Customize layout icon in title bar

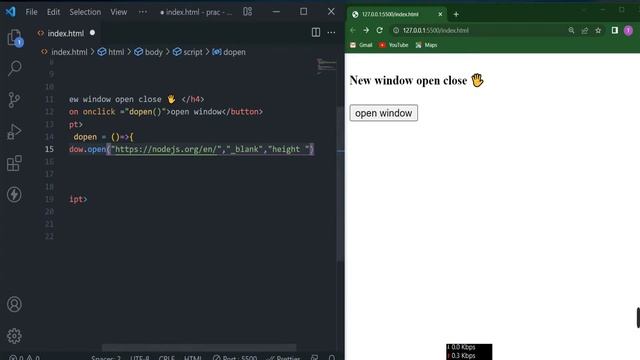(x=248, y=11)
